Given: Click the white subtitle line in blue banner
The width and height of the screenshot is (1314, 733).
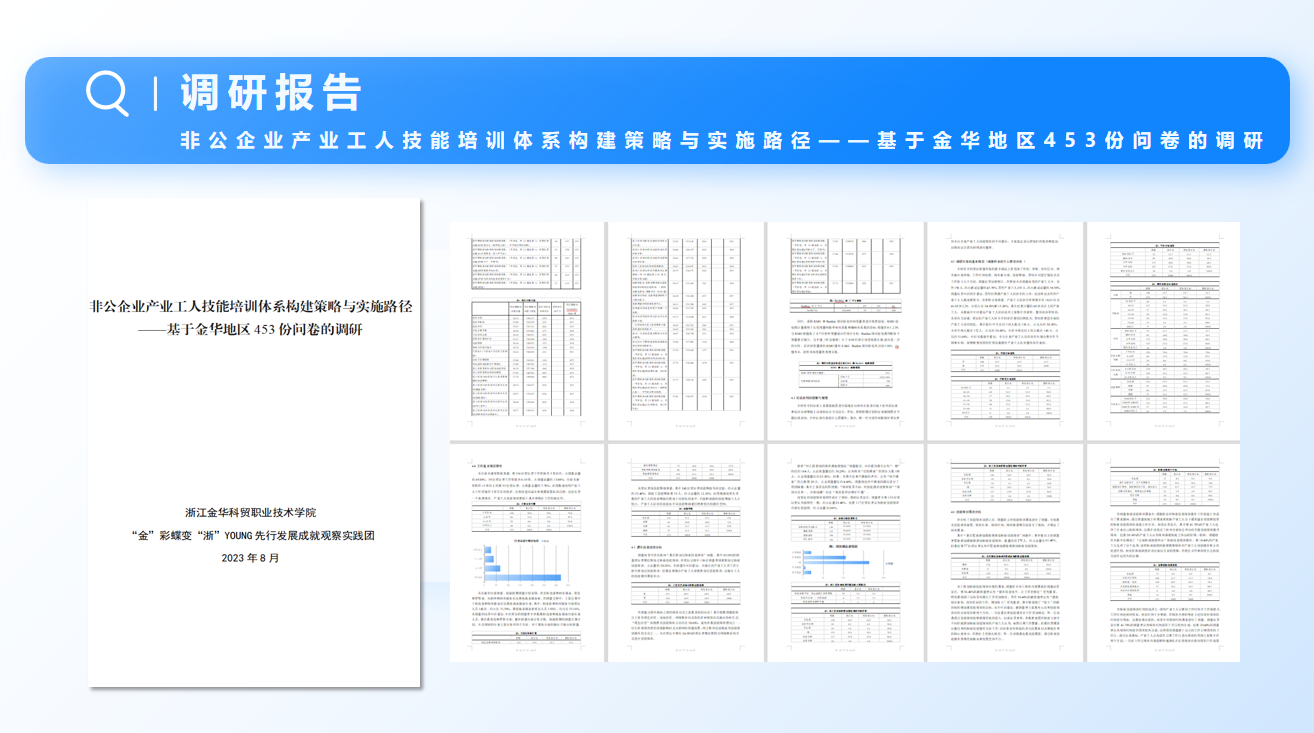Looking at the screenshot, I should [722, 140].
